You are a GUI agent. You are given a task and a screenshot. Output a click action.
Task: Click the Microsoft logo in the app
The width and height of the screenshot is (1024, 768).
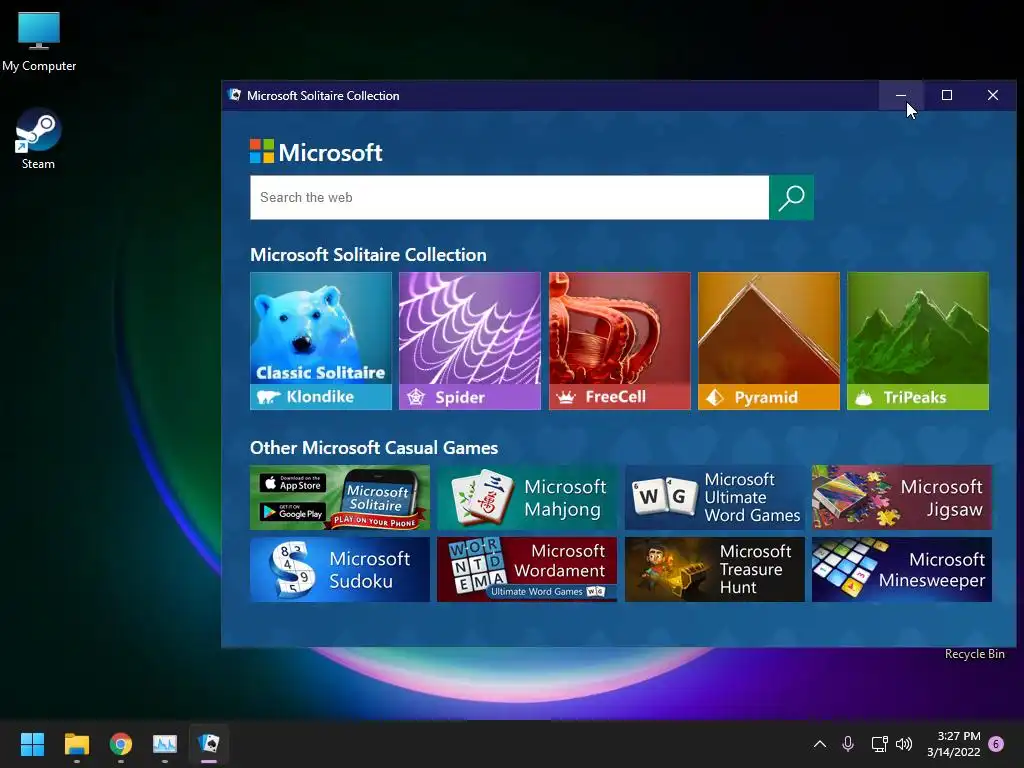point(316,152)
